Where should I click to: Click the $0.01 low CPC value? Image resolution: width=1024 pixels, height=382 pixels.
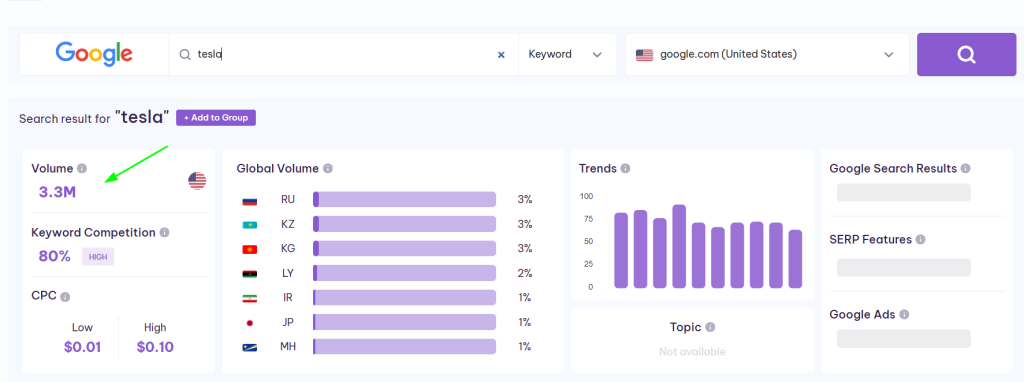82,347
